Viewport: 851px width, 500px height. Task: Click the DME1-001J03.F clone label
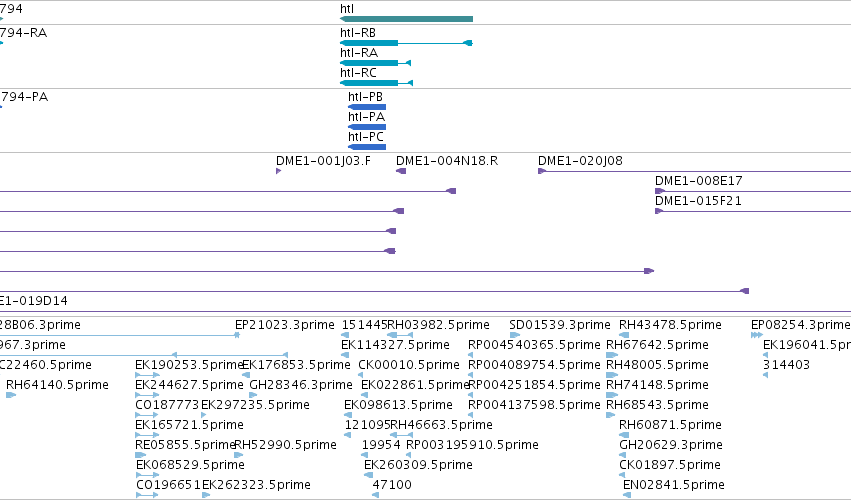point(323,161)
